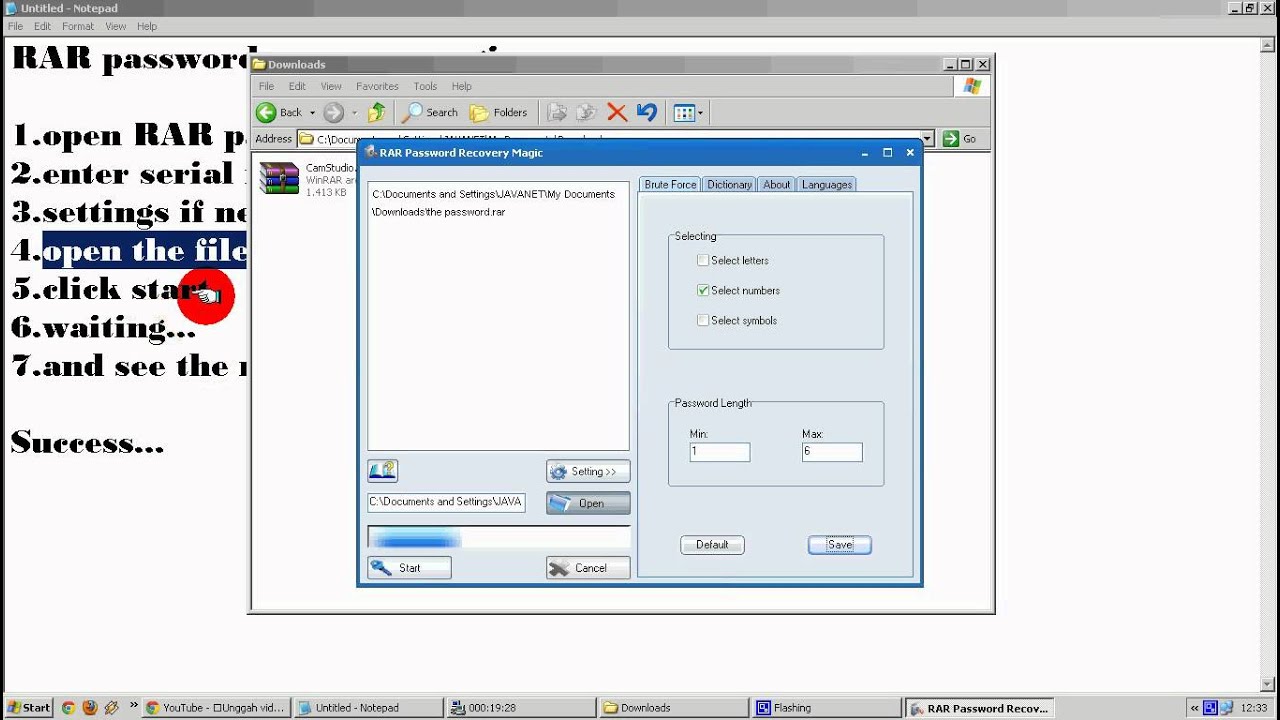Enable the Select symbols checkbox

point(703,320)
